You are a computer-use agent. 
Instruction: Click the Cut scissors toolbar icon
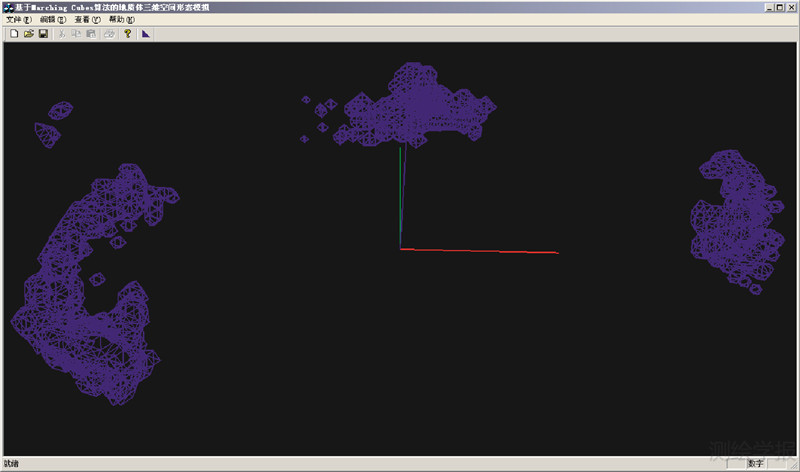(x=62, y=33)
